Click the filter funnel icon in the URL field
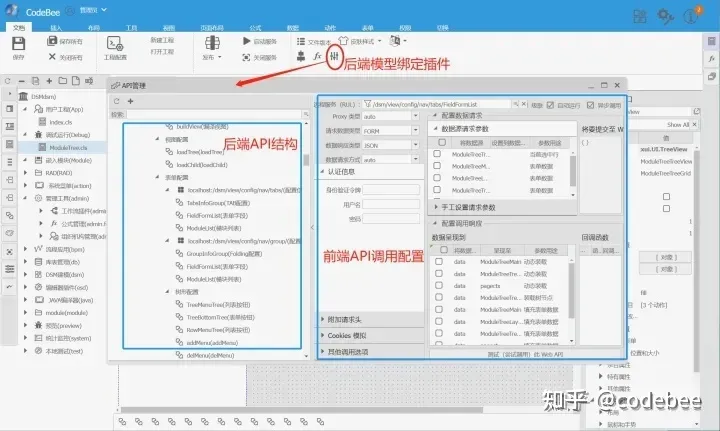 (367, 104)
